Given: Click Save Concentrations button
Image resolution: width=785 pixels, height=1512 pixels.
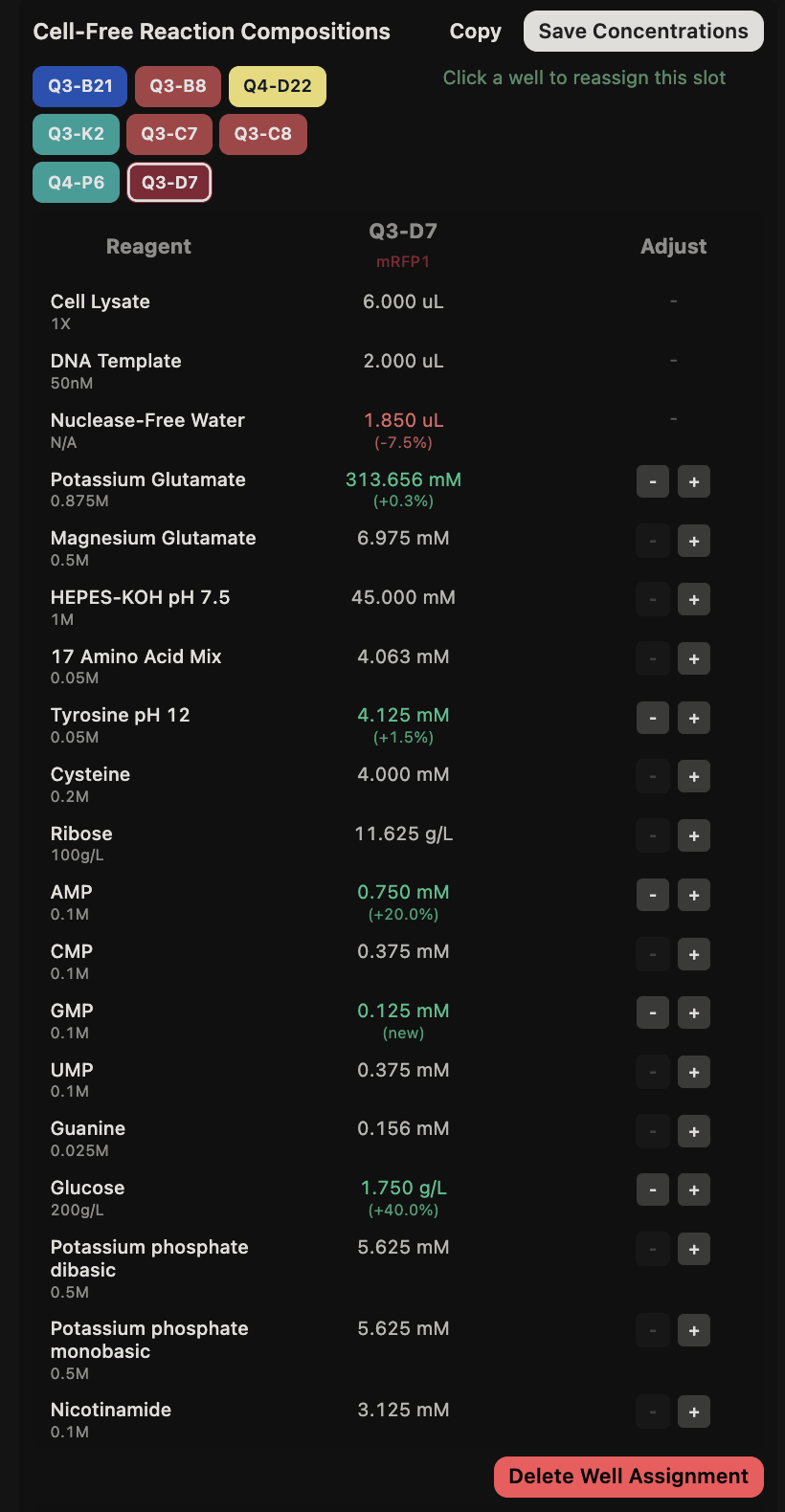Looking at the screenshot, I should tap(643, 32).
